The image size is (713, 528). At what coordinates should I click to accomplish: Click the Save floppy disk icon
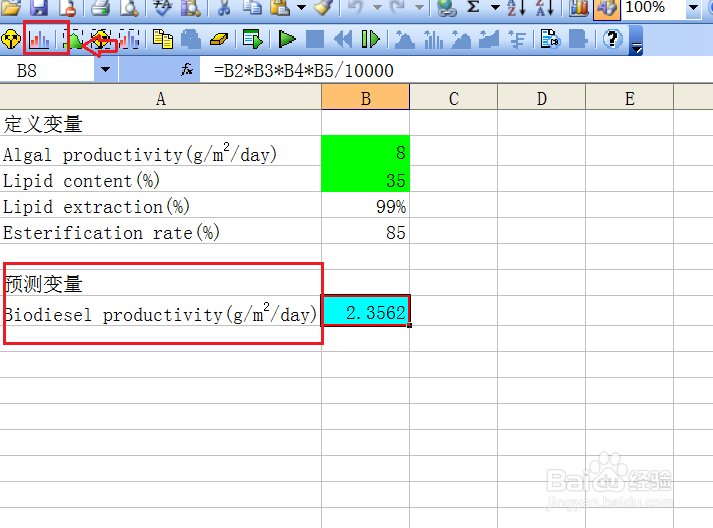pos(39,7)
